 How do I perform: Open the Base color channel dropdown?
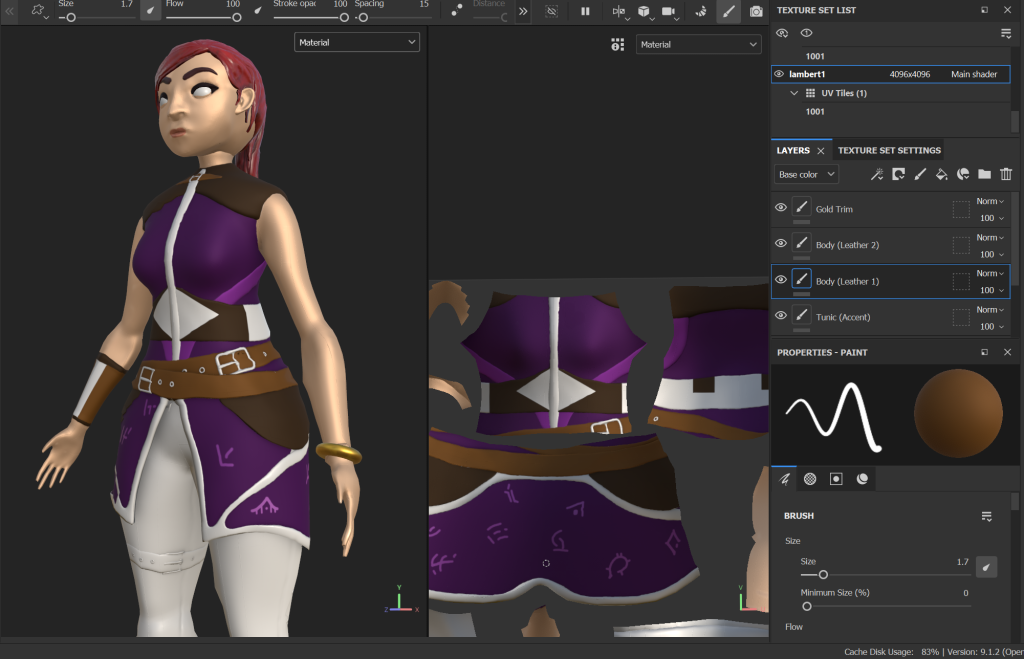click(x=806, y=174)
